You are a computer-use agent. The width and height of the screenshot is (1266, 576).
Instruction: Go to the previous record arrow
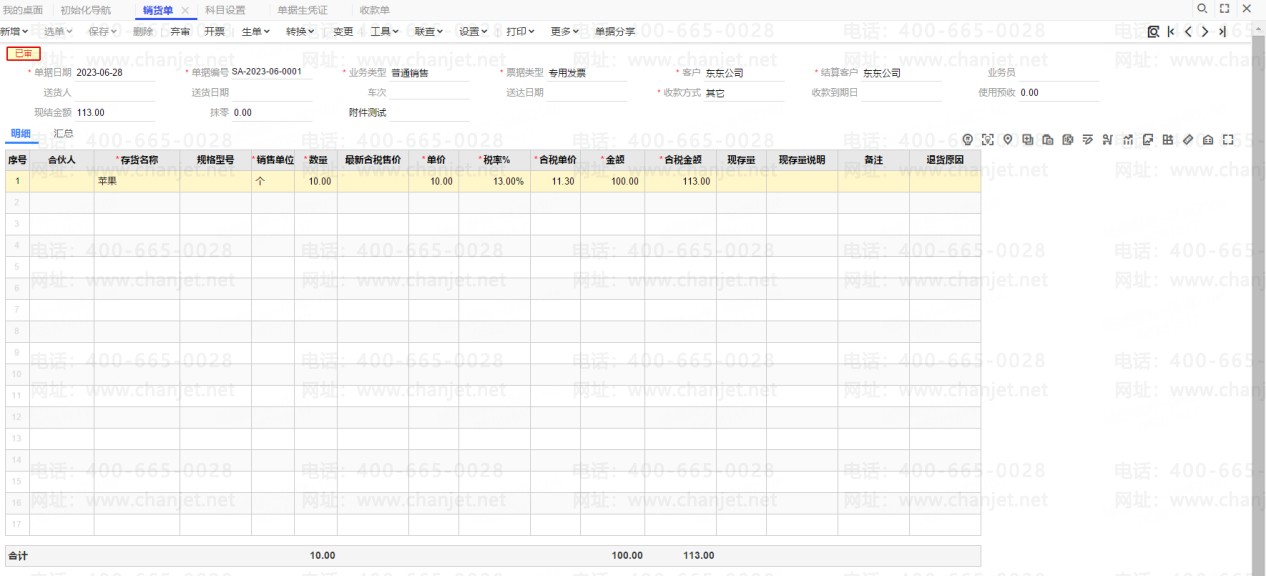(x=1188, y=32)
